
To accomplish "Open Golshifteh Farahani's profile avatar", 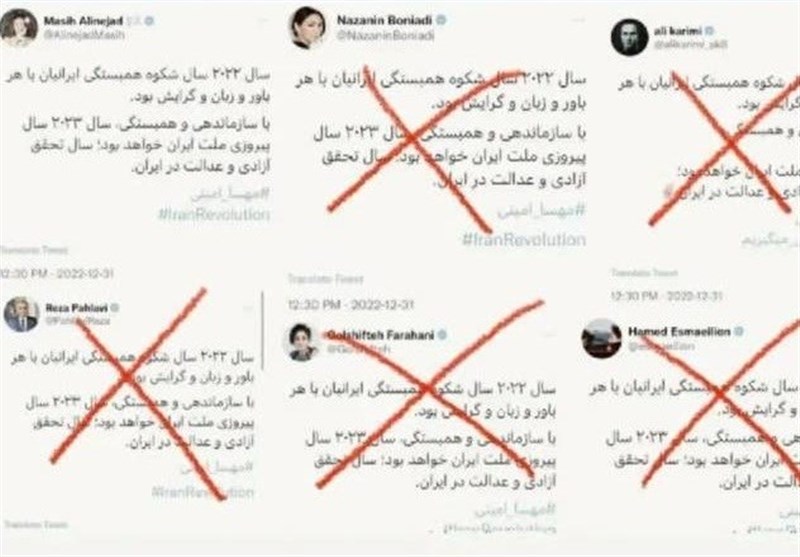I will coord(304,342).
